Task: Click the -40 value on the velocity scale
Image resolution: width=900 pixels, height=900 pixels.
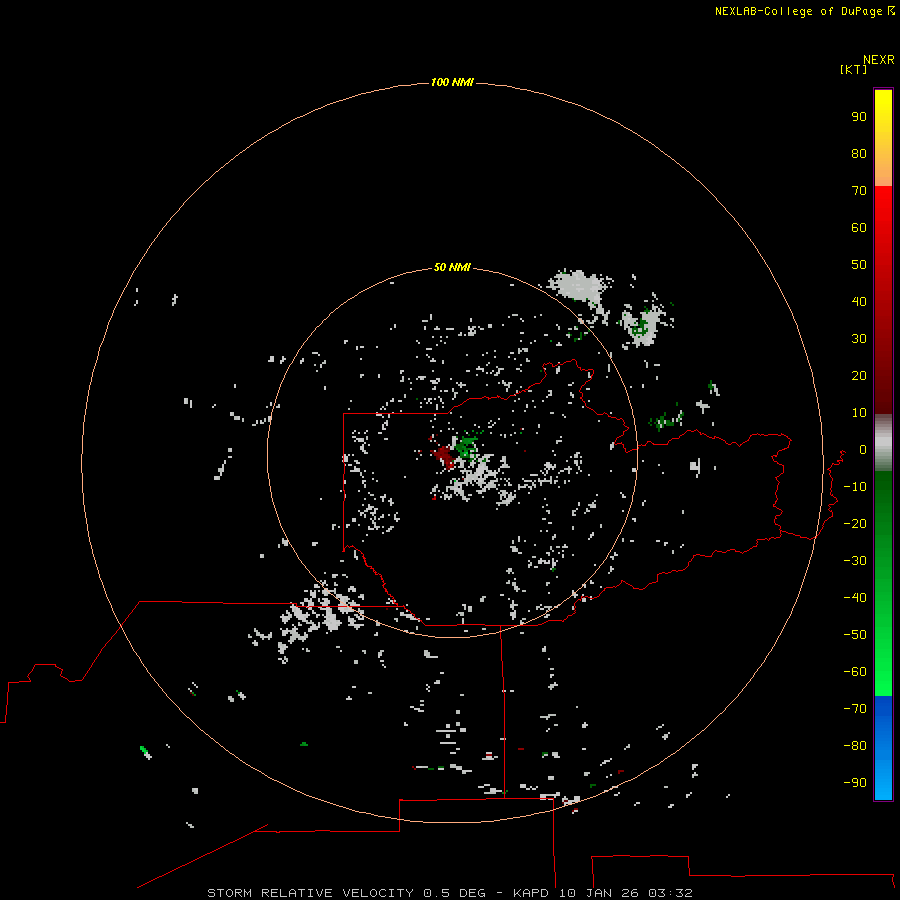Action: click(x=855, y=598)
